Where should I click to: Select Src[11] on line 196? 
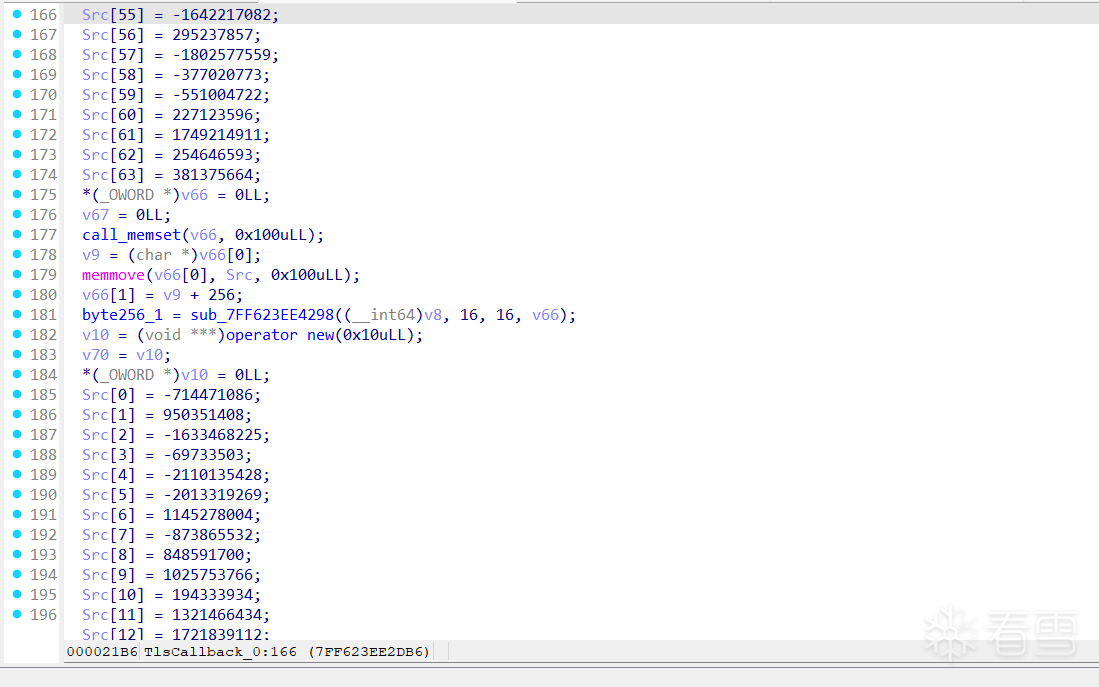[113, 615]
